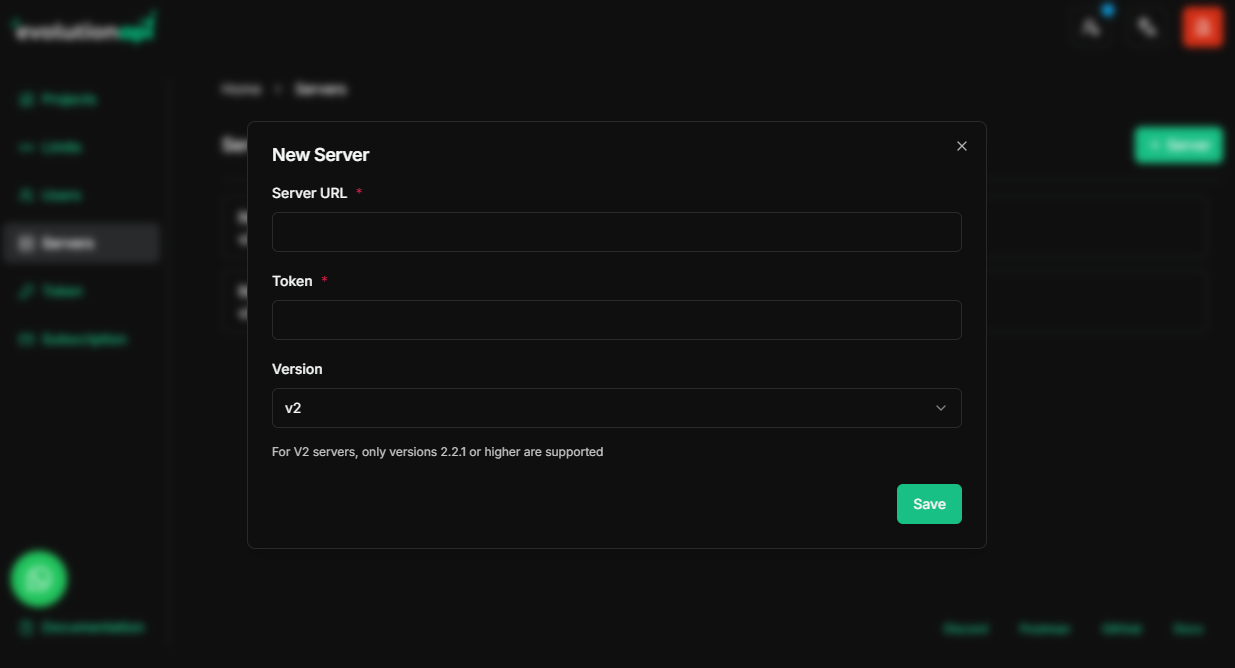This screenshot has height=668, width=1235.
Task: Open the Token sidebar item
Action: pyautogui.click(x=81, y=291)
